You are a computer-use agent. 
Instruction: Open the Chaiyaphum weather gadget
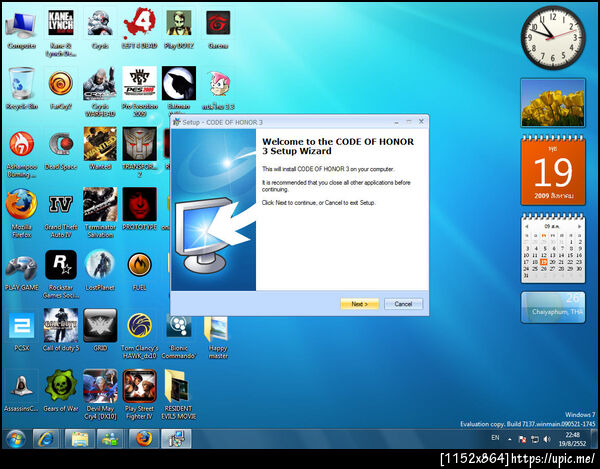pos(553,308)
